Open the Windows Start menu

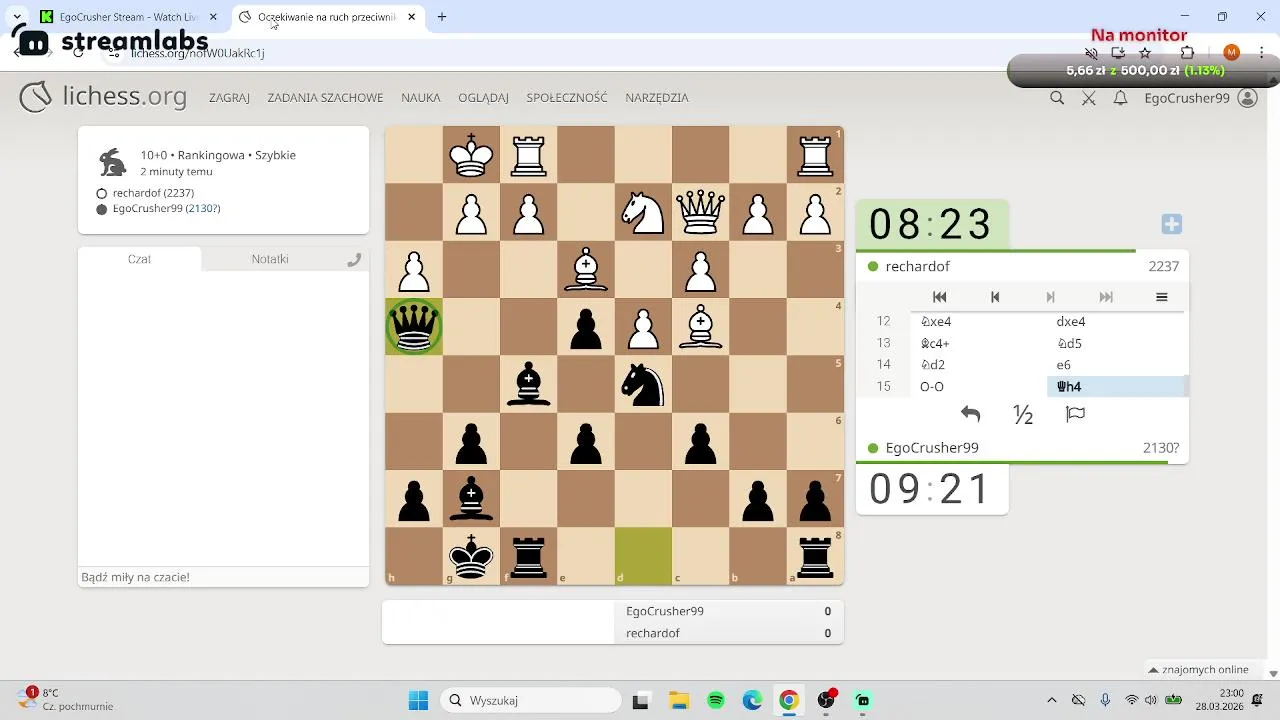pyautogui.click(x=418, y=700)
